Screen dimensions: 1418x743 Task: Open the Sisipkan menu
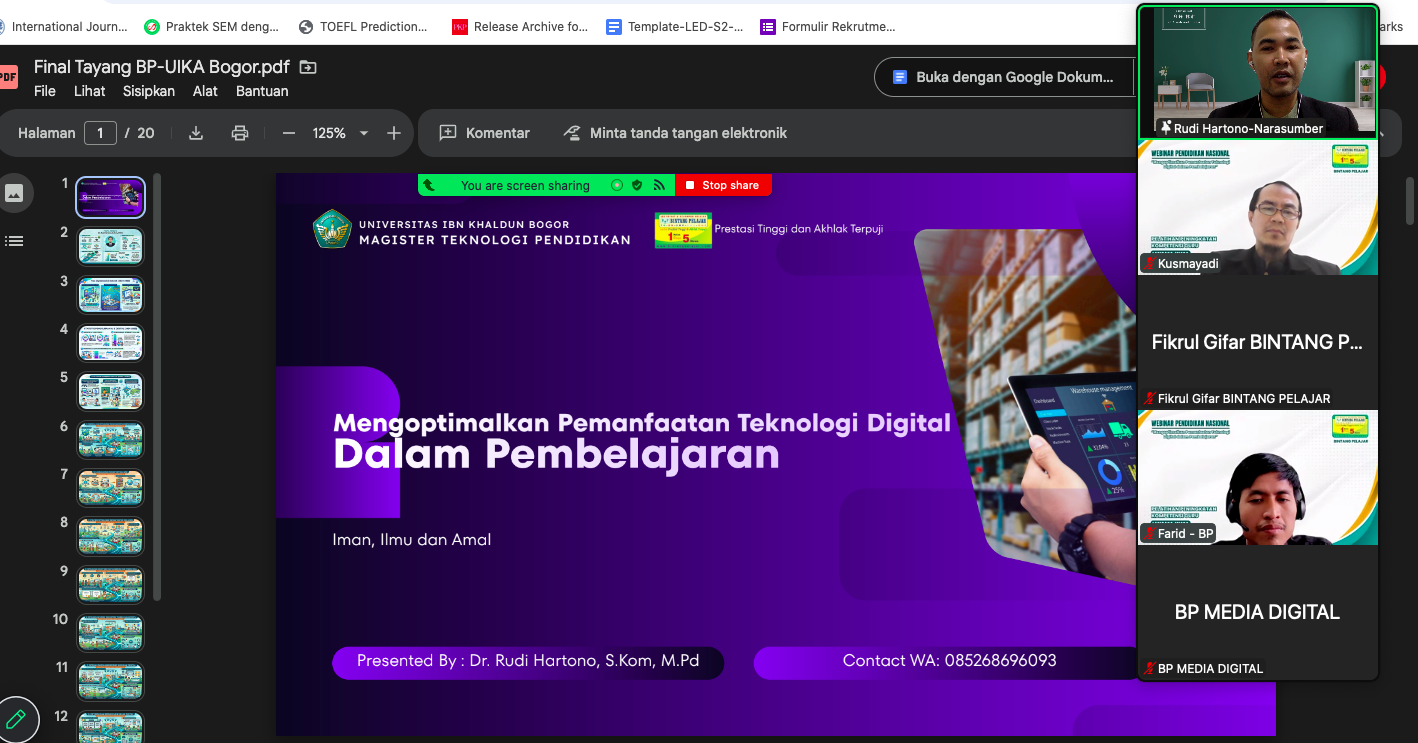pyautogui.click(x=148, y=91)
